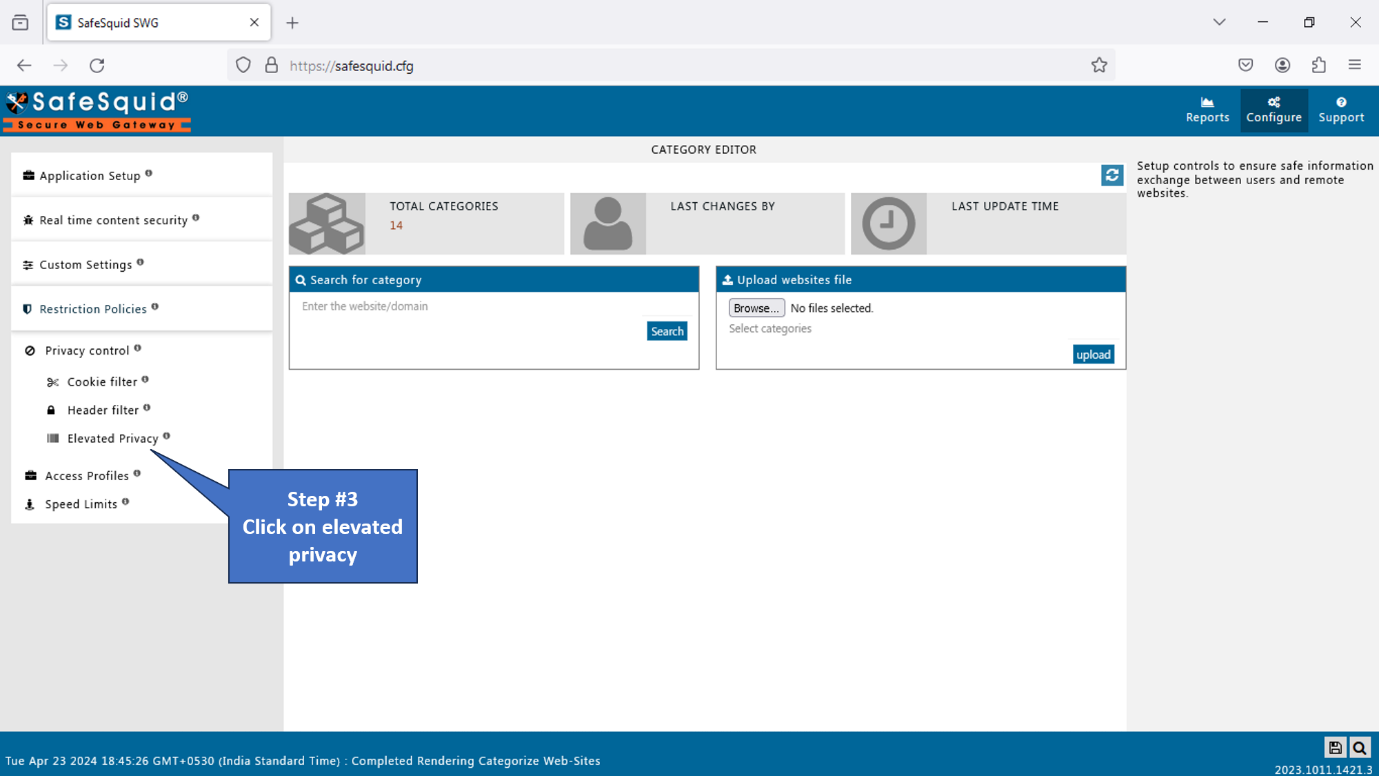
Task: Click the upload button
Action: 1093,354
